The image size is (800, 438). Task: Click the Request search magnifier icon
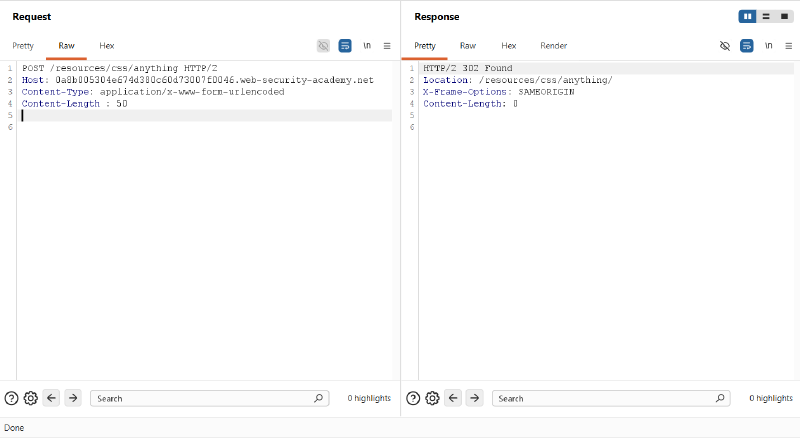[x=318, y=398]
